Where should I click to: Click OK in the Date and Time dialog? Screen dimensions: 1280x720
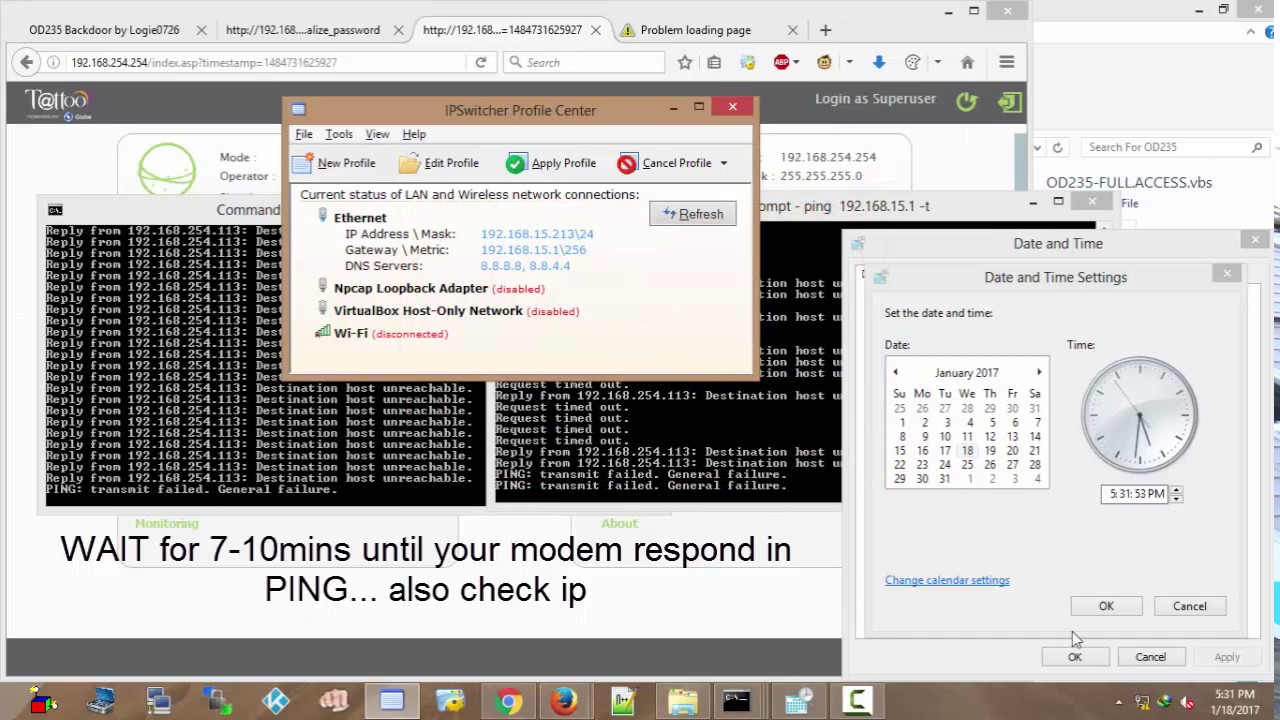1075,657
